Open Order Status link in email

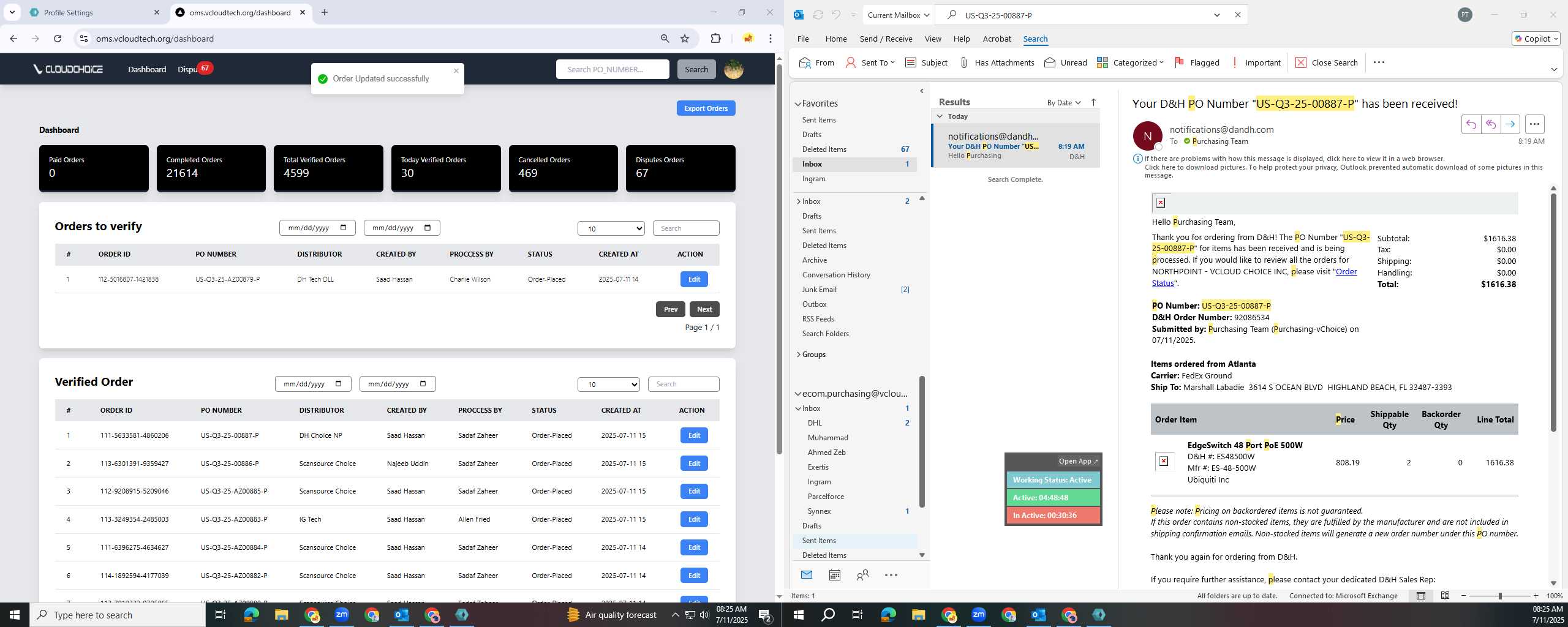[x=1346, y=271]
